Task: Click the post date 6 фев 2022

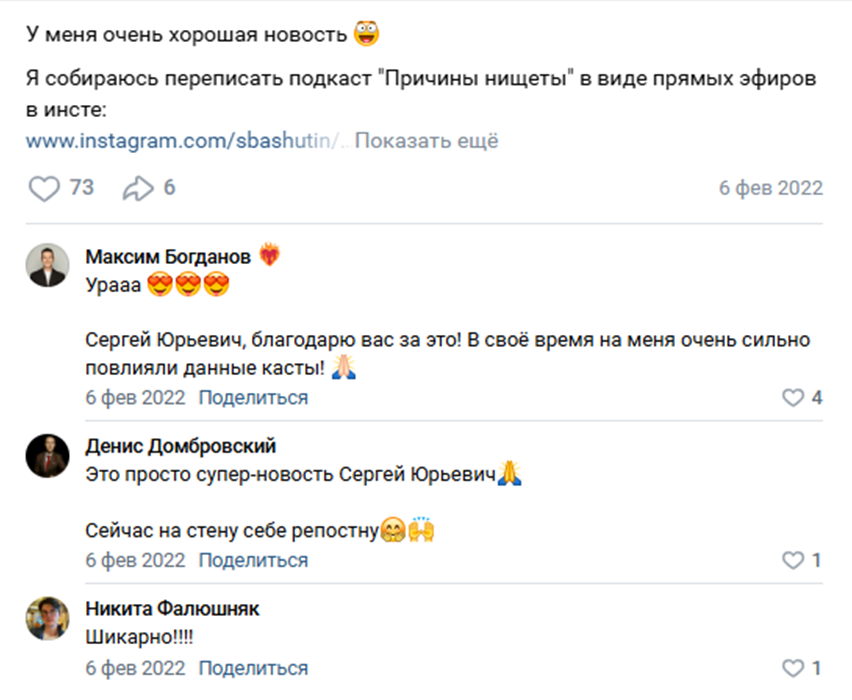Action: coord(770,188)
